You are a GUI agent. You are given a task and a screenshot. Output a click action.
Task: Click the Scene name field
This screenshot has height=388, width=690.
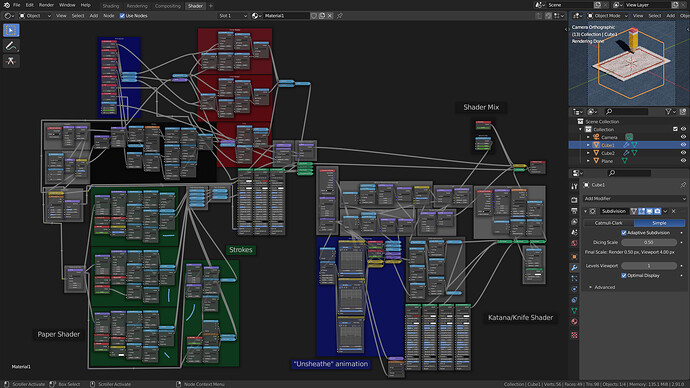[570, 5]
